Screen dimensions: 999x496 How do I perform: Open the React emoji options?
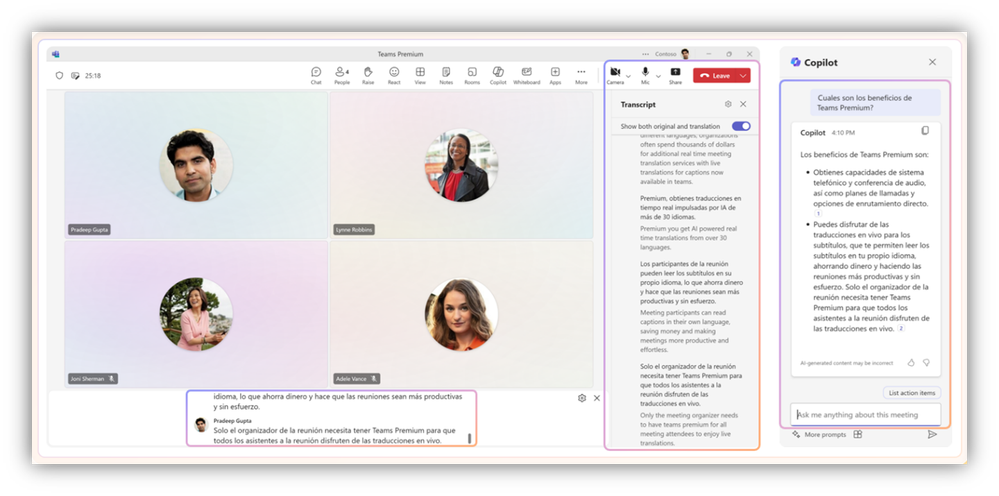[x=394, y=75]
